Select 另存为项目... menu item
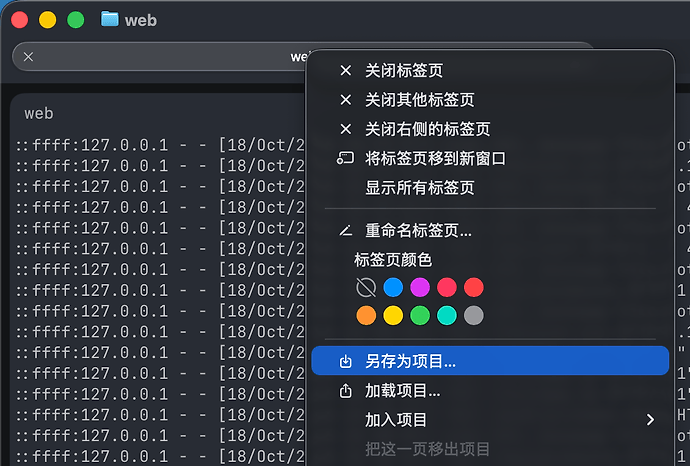This screenshot has height=466, width=690. [490, 361]
